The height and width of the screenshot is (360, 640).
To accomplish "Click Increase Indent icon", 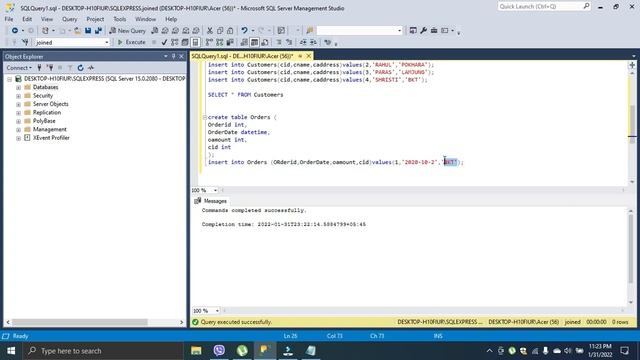I will (x=313, y=42).
